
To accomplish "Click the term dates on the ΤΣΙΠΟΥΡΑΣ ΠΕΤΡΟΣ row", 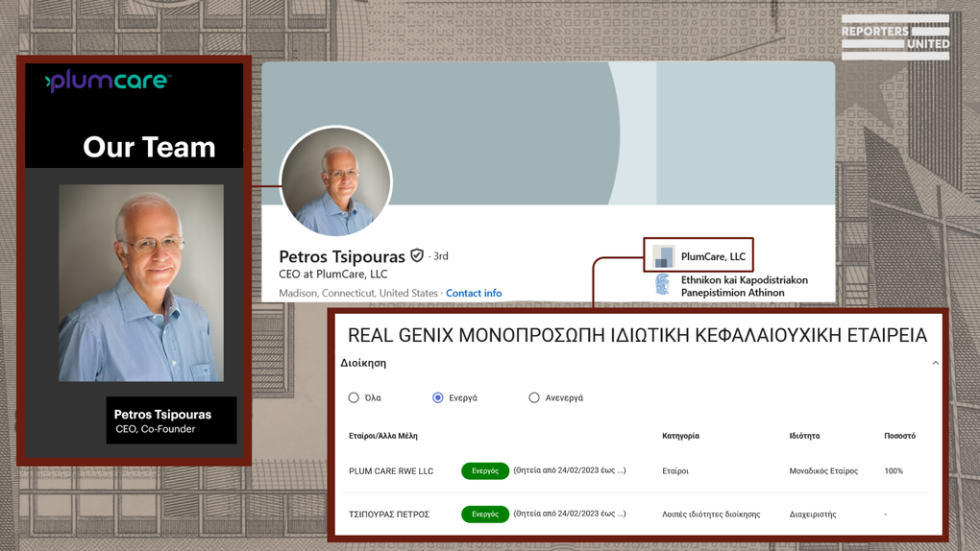I will [569, 514].
